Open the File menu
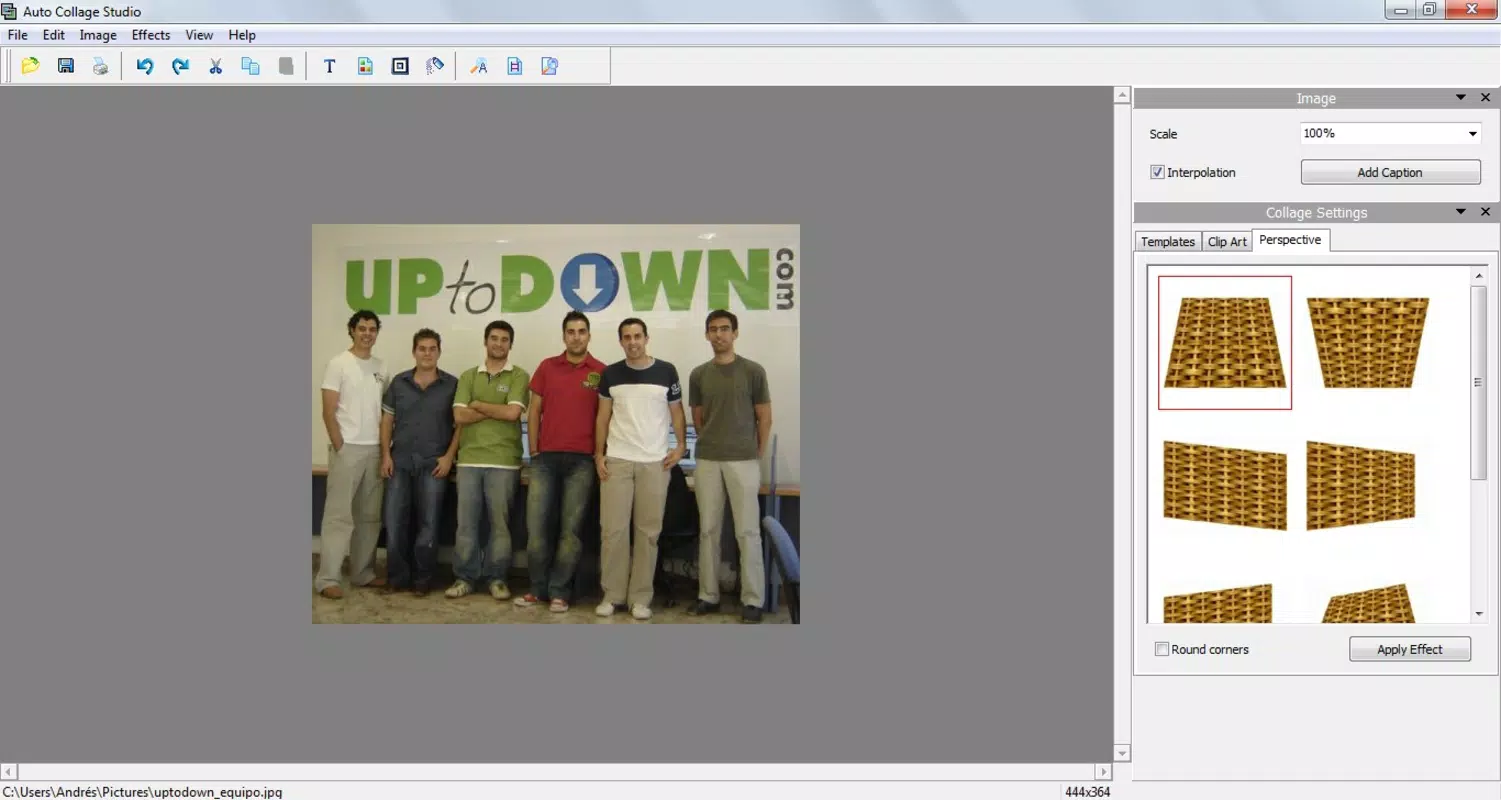The height and width of the screenshot is (800, 1501). click(17, 35)
